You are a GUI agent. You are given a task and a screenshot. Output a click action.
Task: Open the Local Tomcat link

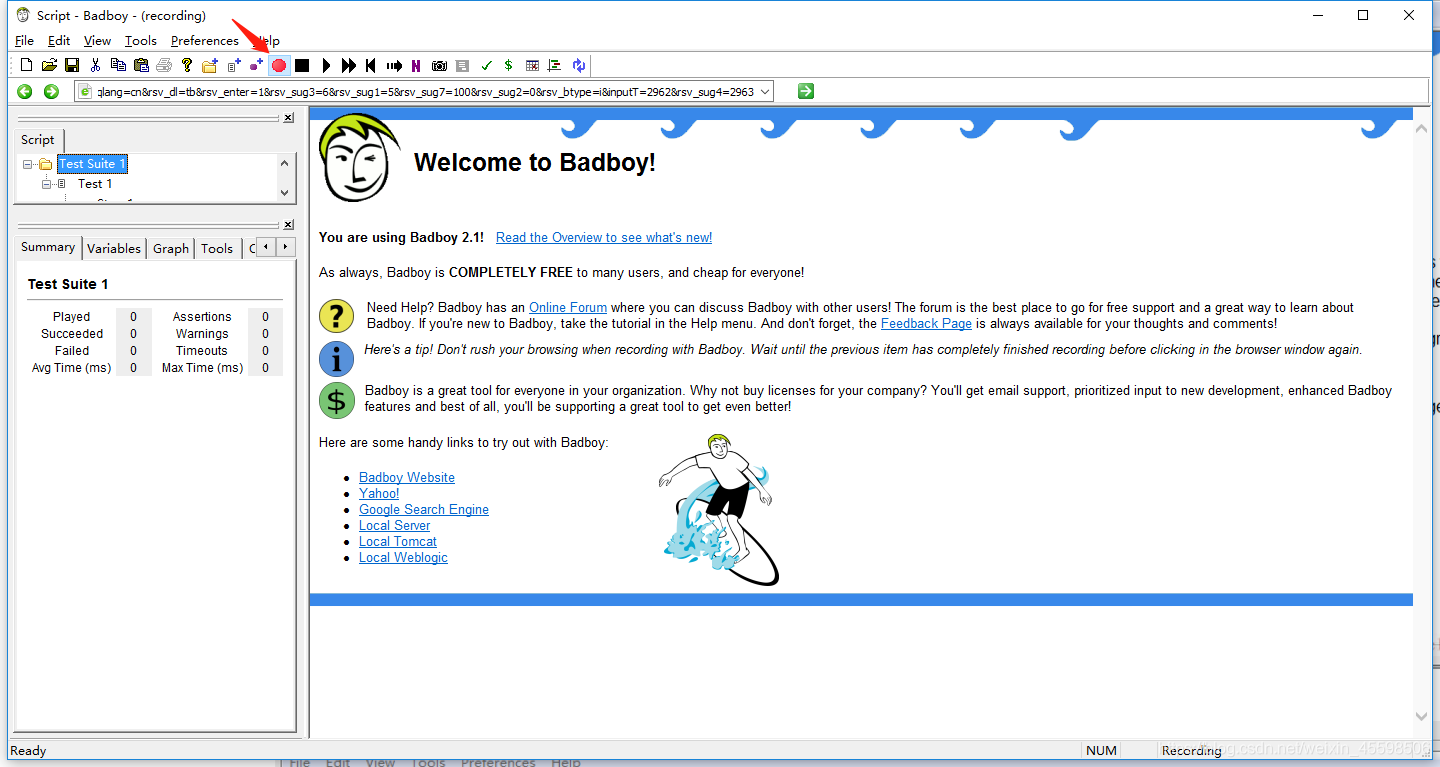coord(398,542)
